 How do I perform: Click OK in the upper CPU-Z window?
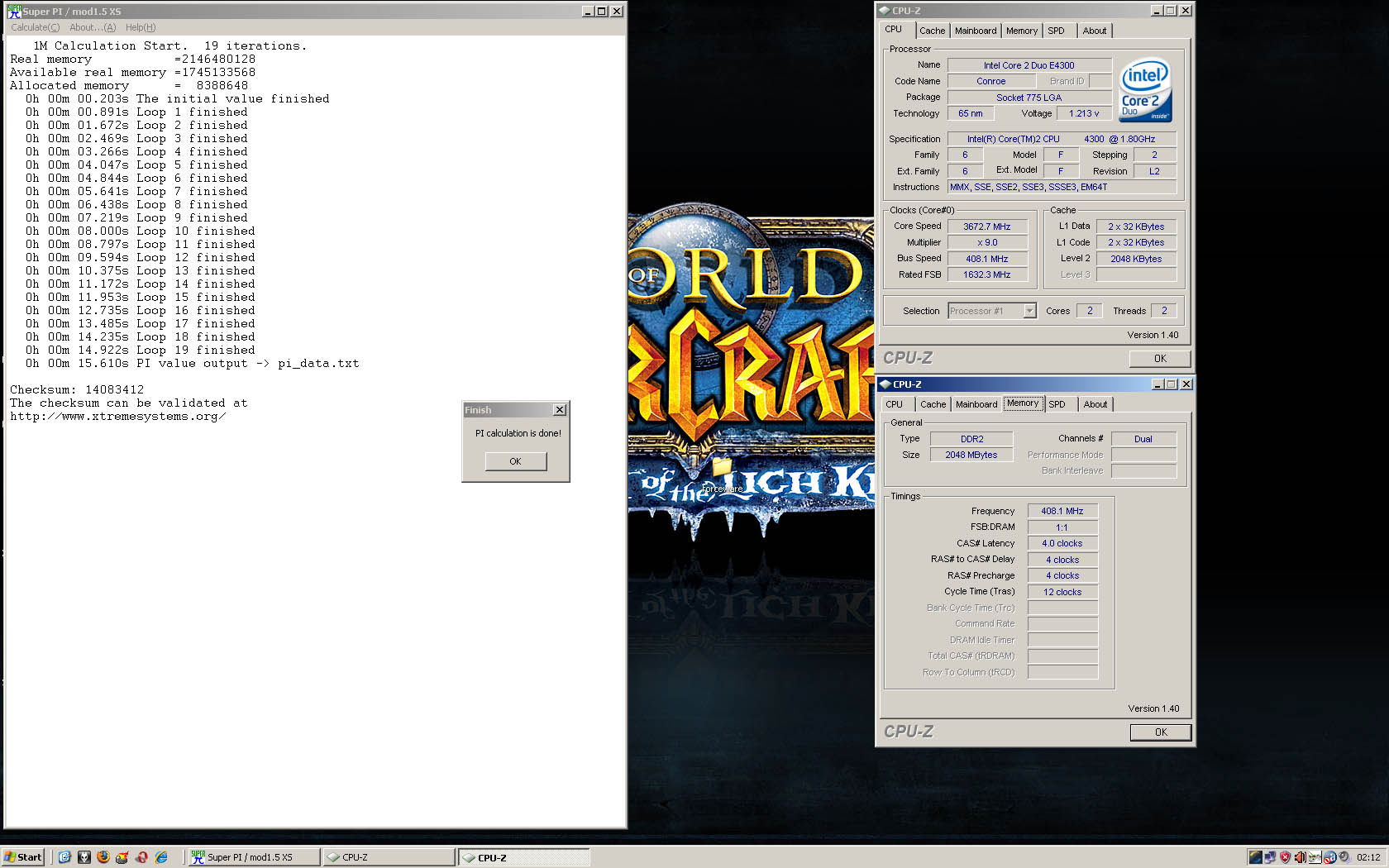pyautogui.click(x=1160, y=358)
